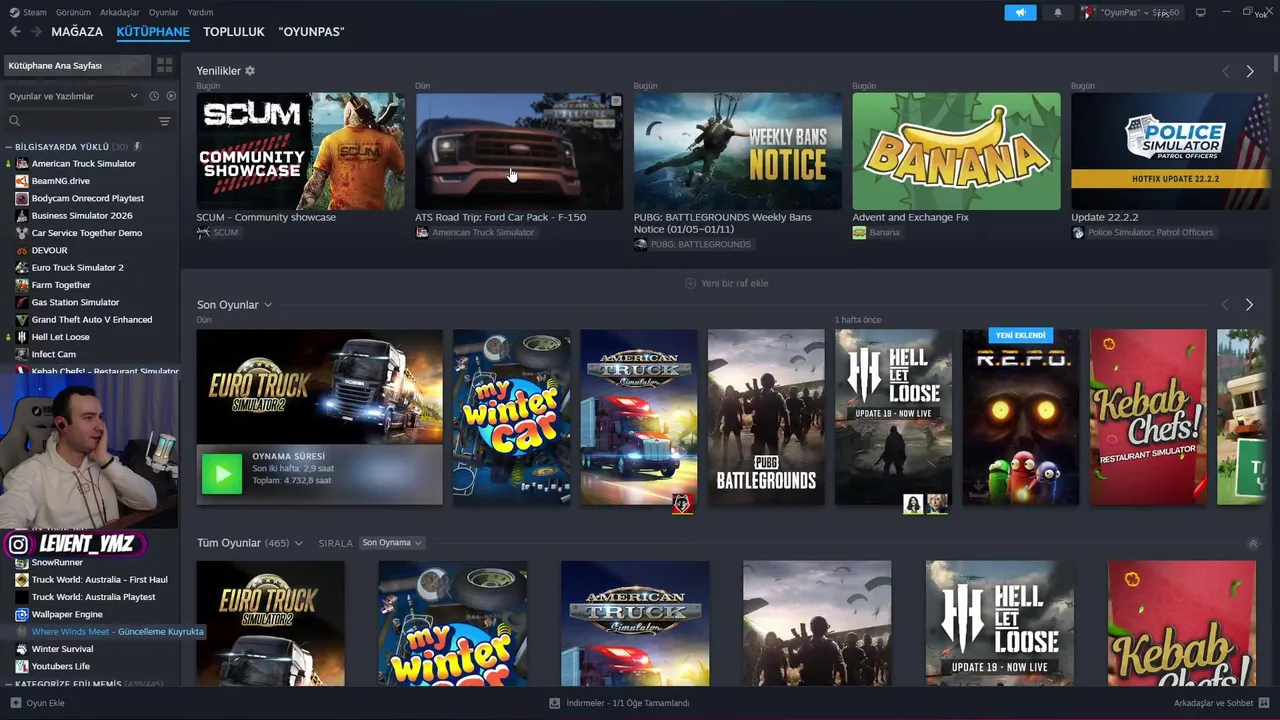Click Yeni bir raf ekle

click(x=727, y=283)
